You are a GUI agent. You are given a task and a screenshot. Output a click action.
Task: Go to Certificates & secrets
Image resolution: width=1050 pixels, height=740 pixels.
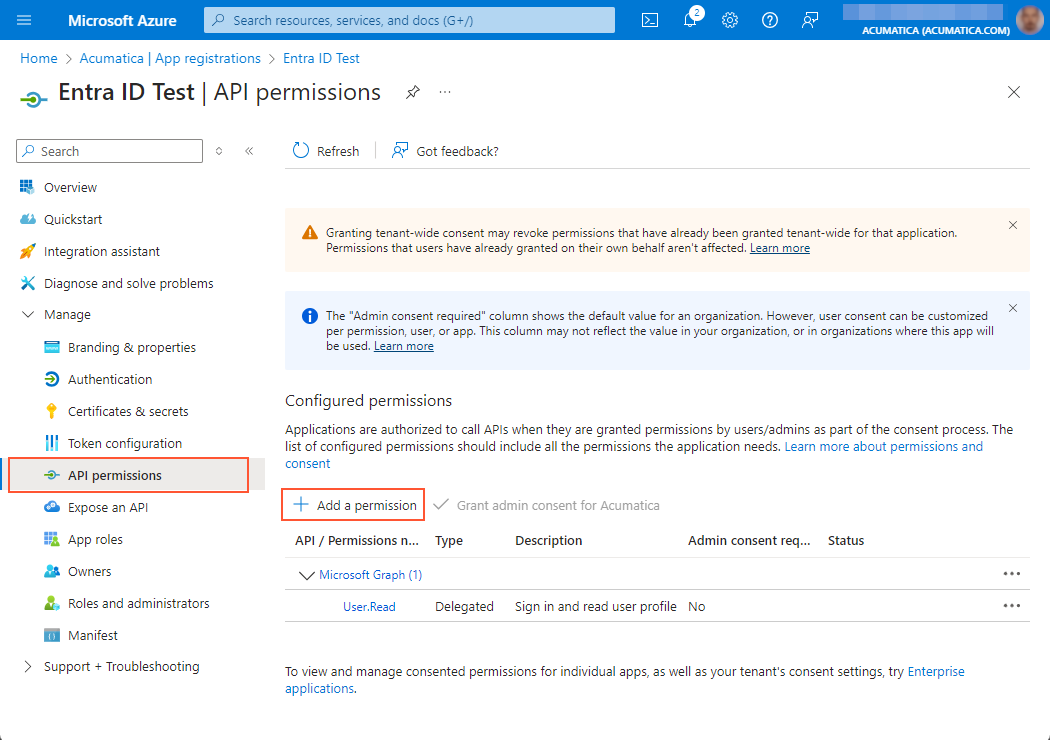coord(128,411)
